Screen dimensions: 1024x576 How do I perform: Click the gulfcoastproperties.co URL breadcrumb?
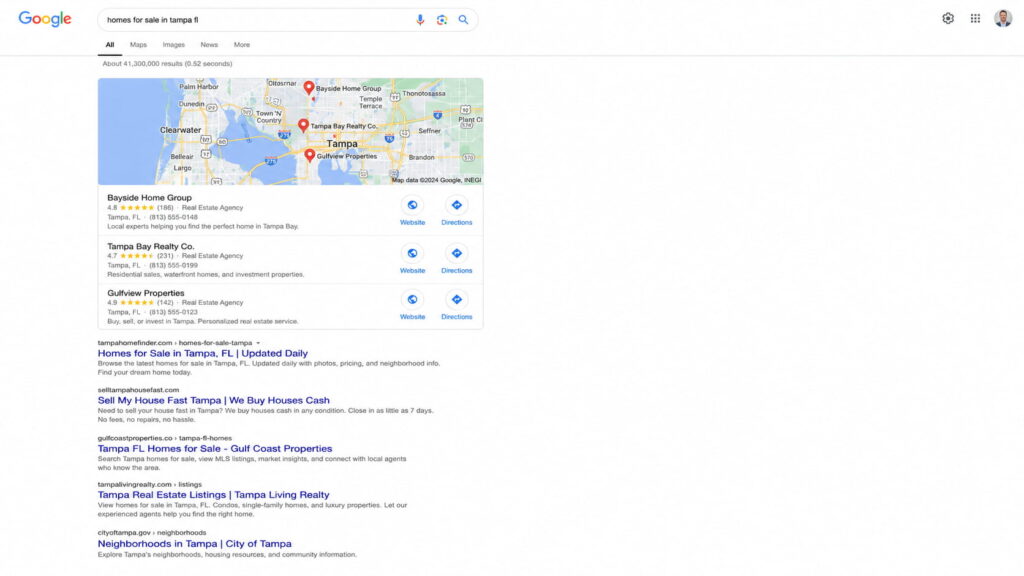165,438
